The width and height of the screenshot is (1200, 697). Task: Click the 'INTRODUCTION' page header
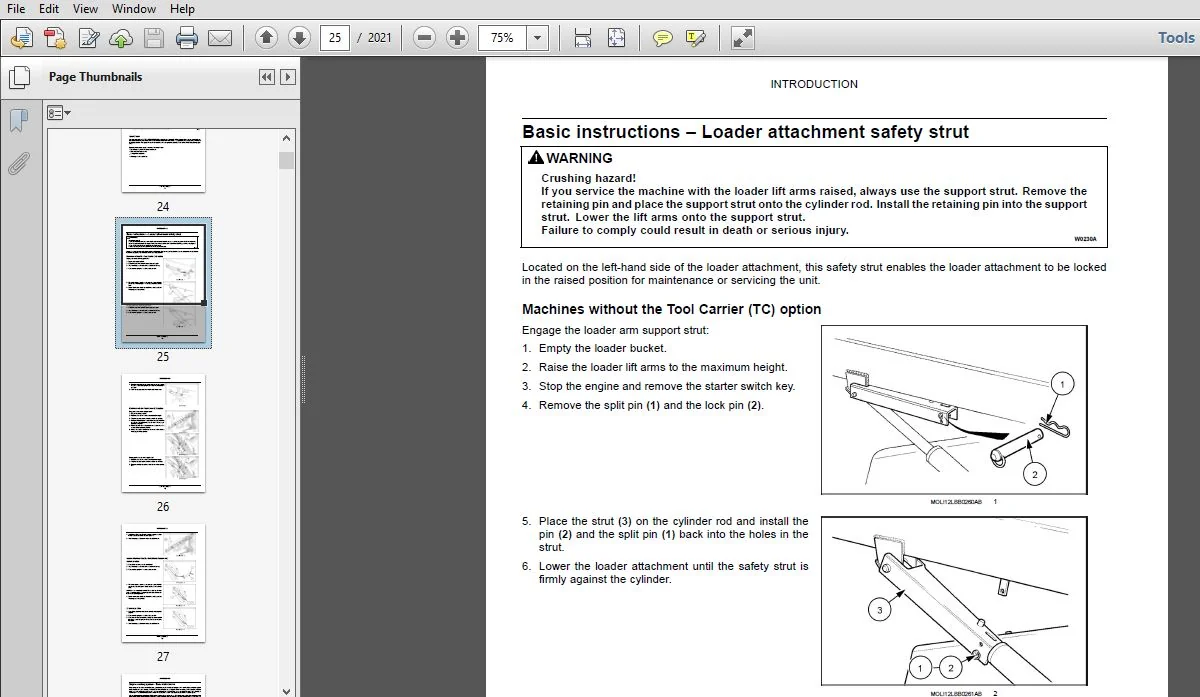(814, 84)
